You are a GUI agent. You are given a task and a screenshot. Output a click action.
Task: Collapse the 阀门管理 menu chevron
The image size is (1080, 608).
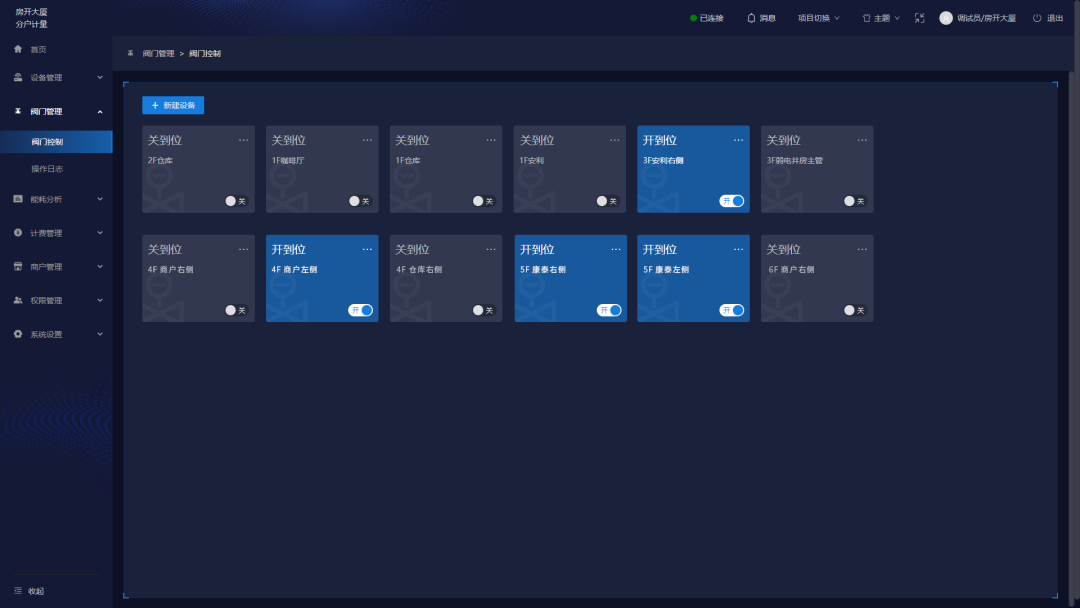coord(100,112)
